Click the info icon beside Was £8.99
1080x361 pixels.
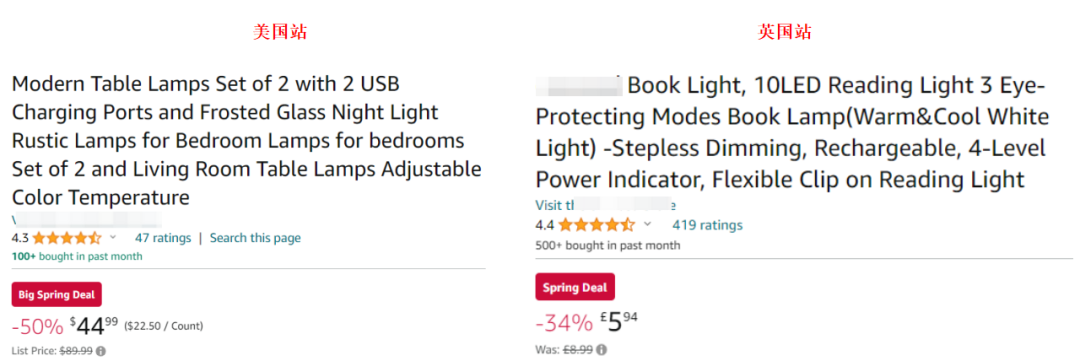tap(601, 350)
